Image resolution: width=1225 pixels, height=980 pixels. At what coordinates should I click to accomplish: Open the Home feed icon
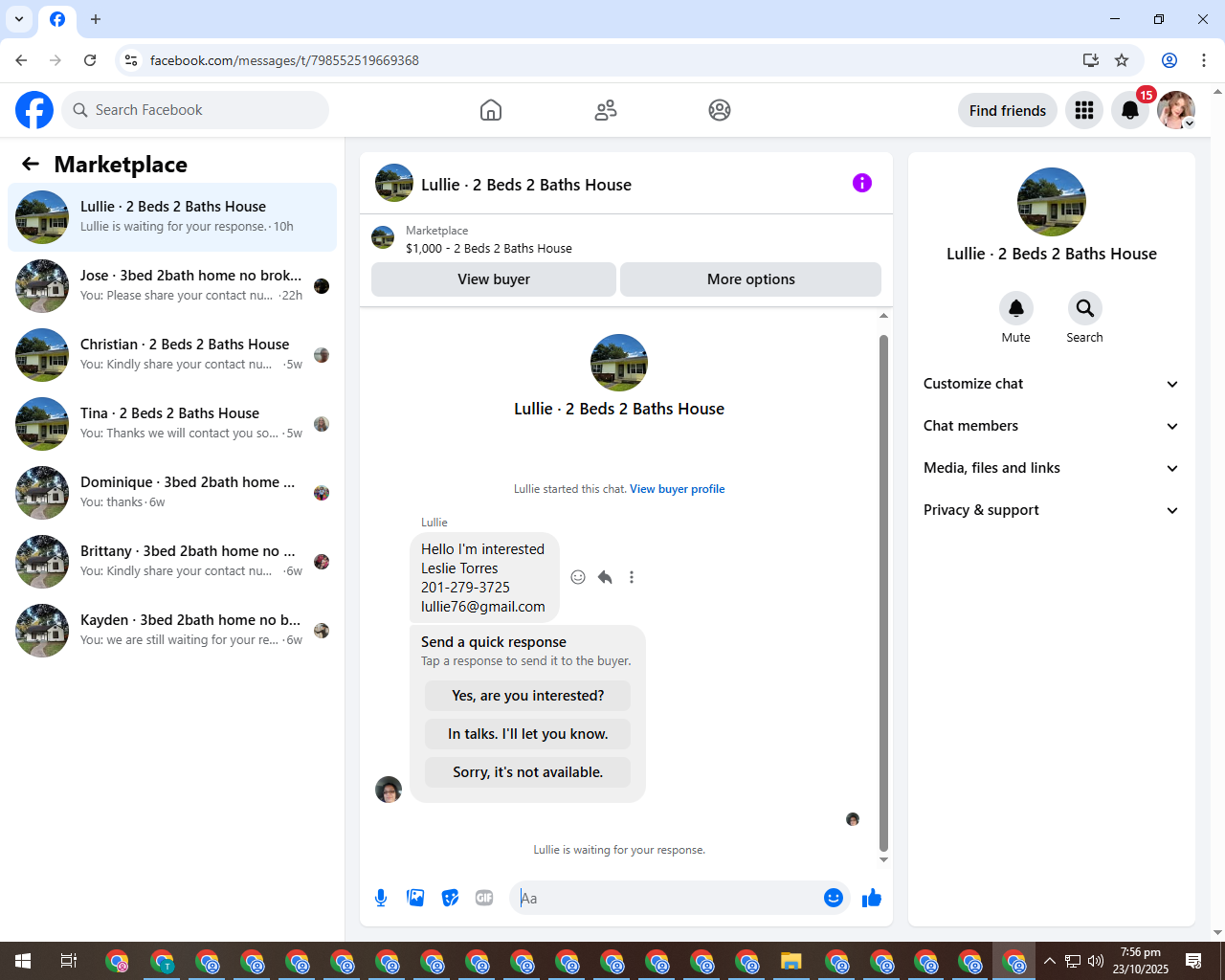click(x=491, y=110)
